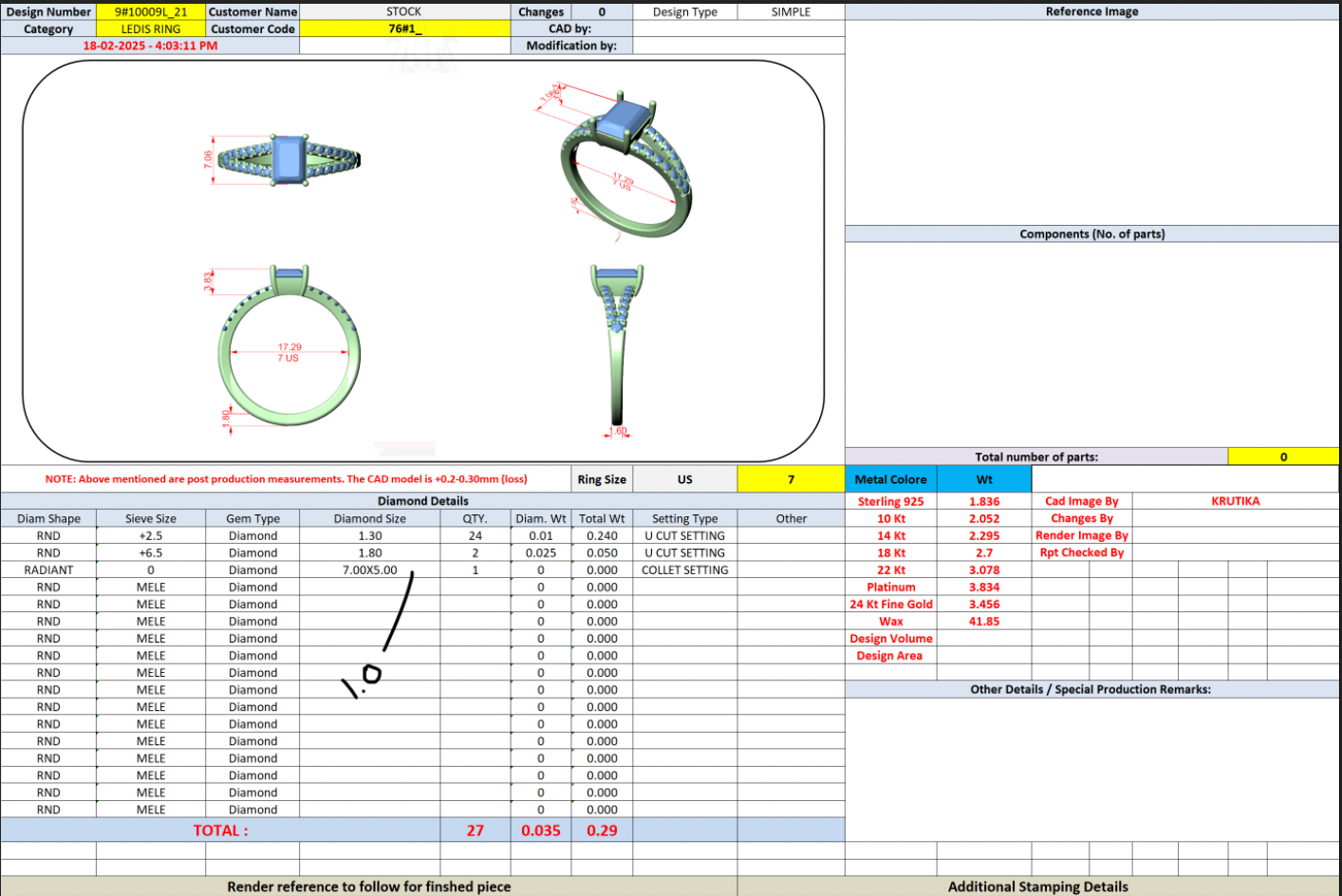
Task: Select the 14 Kt weight 2.295
Action: (x=984, y=536)
